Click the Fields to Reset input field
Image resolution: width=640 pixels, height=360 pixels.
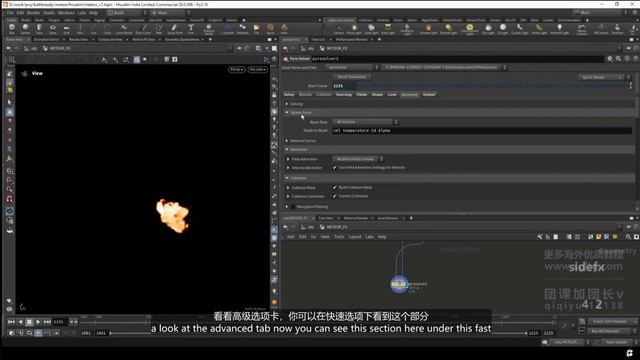coord(482,131)
